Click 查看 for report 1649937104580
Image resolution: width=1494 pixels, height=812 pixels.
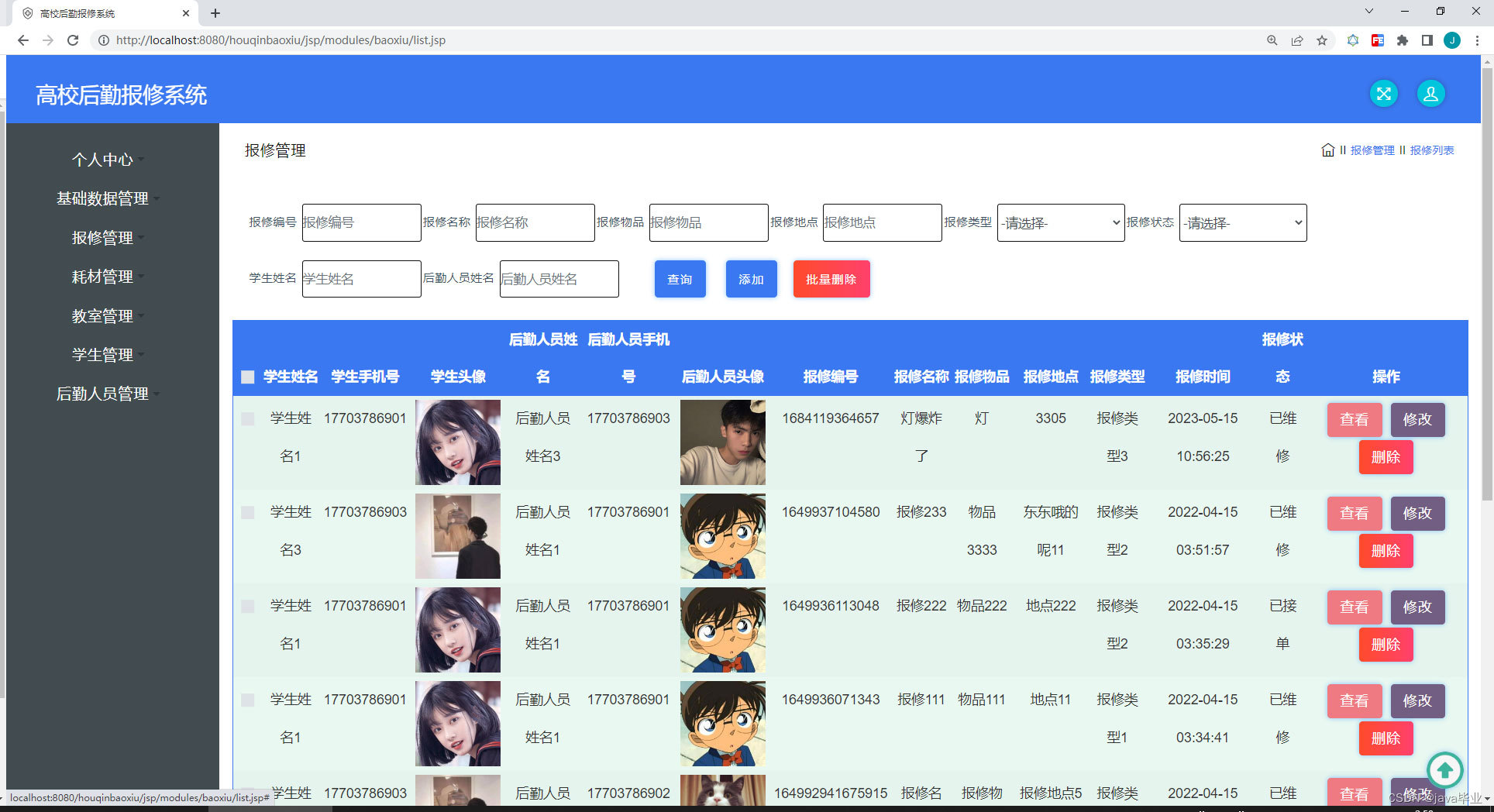tap(1355, 513)
